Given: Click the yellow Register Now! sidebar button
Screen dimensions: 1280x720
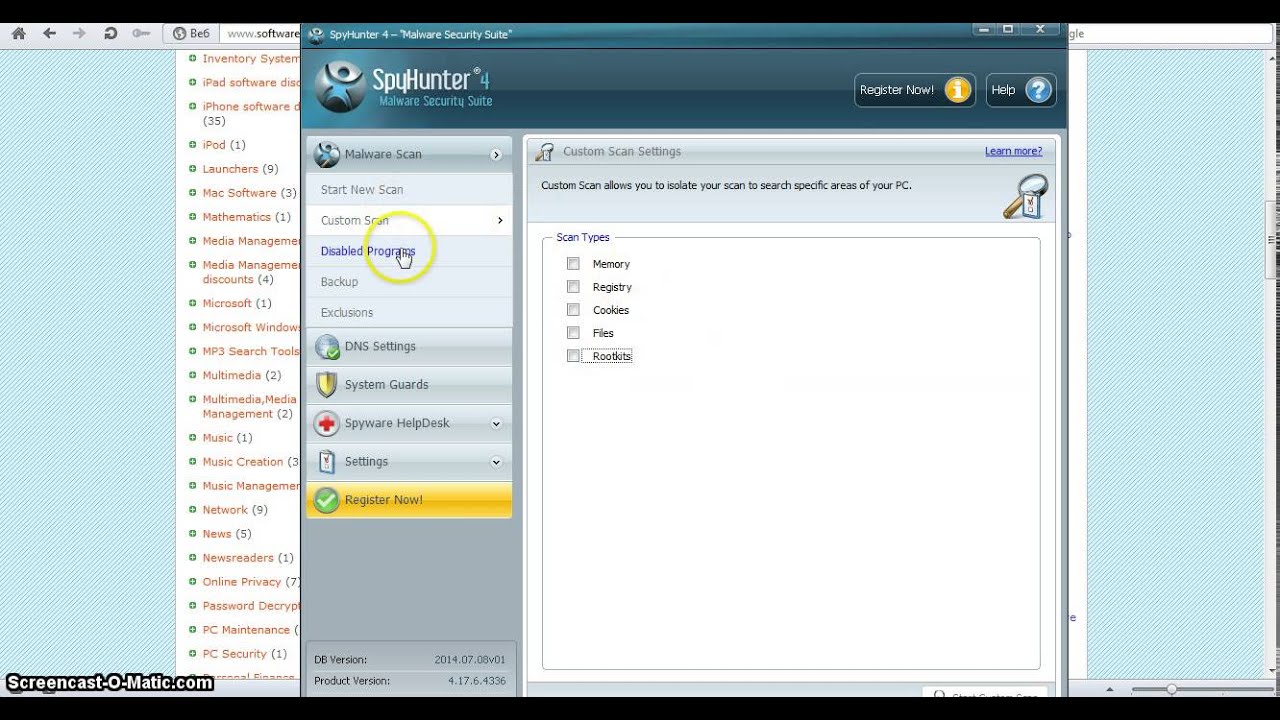Looking at the screenshot, I should coord(409,500).
